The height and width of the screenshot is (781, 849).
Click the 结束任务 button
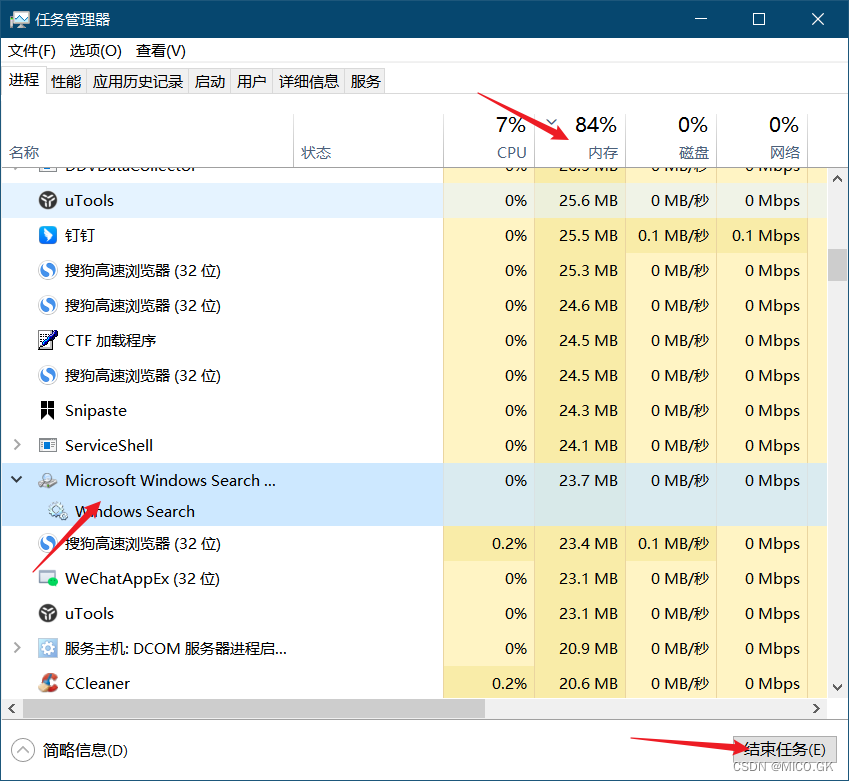tap(785, 748)
